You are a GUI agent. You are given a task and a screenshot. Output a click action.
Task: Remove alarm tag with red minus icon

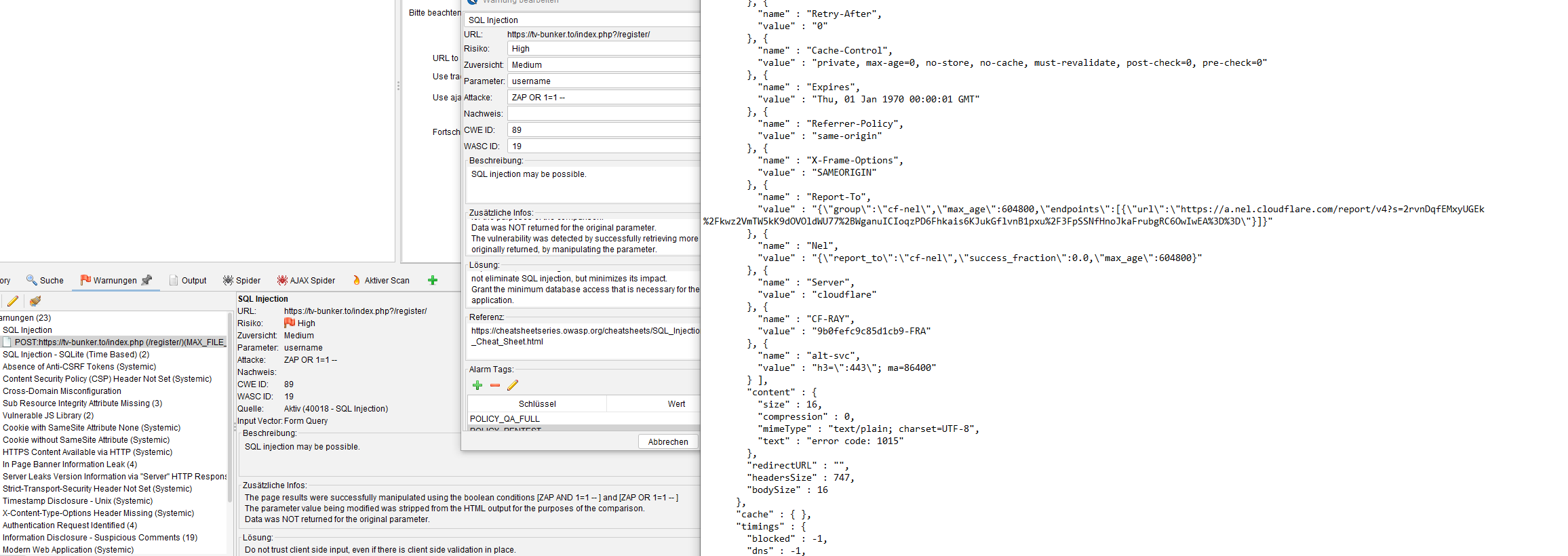click(495, 385)
